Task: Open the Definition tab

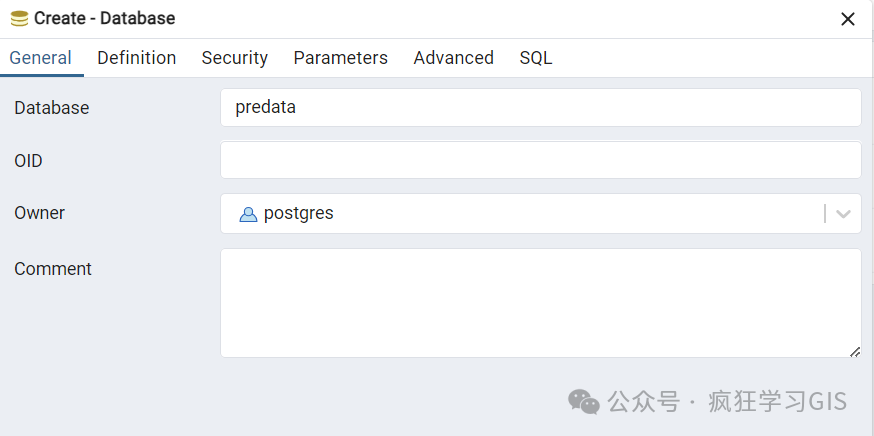Action: [x=136, y=58]
